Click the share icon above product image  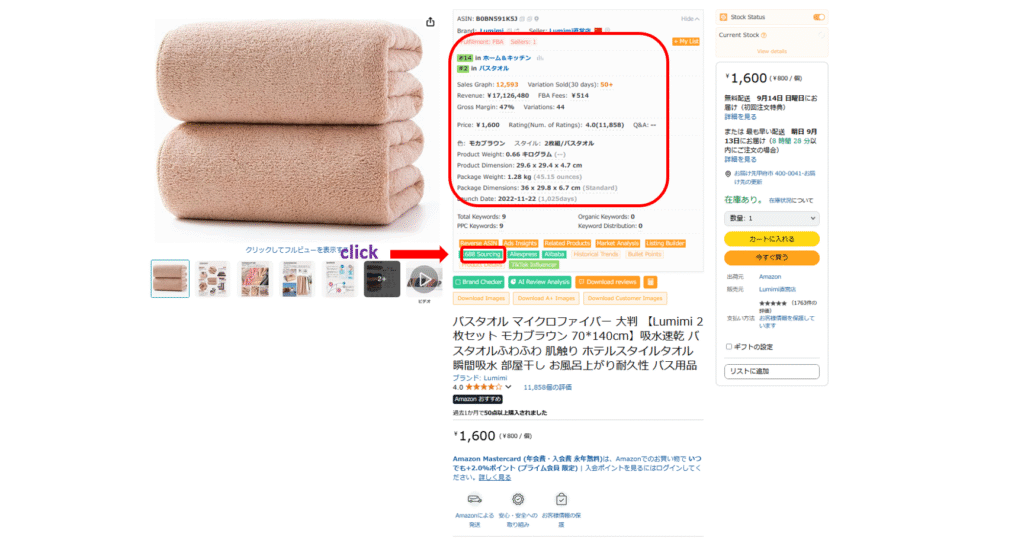click(x=430, y=22)
